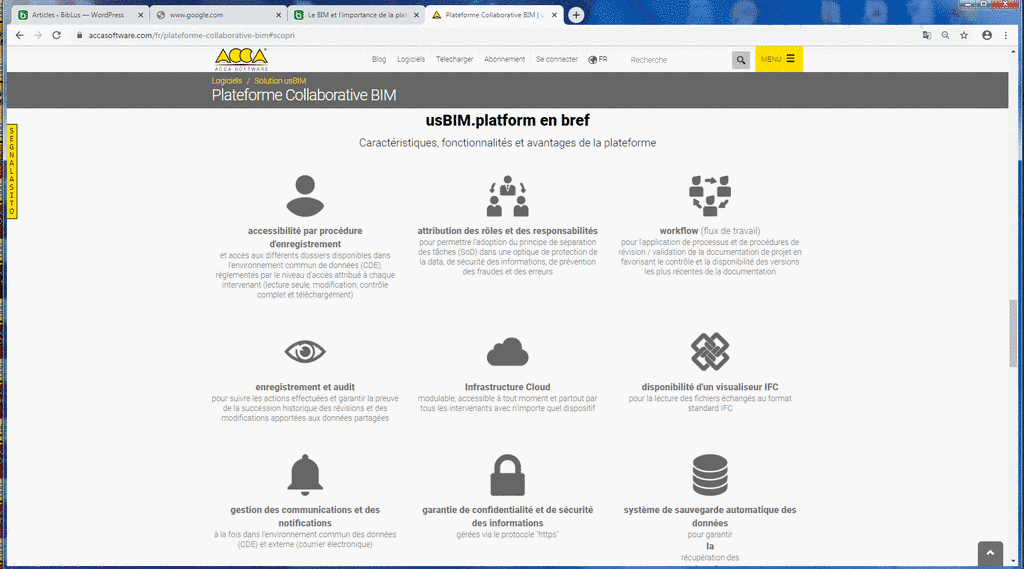Click the bell notifications icon

coord(305,475)
